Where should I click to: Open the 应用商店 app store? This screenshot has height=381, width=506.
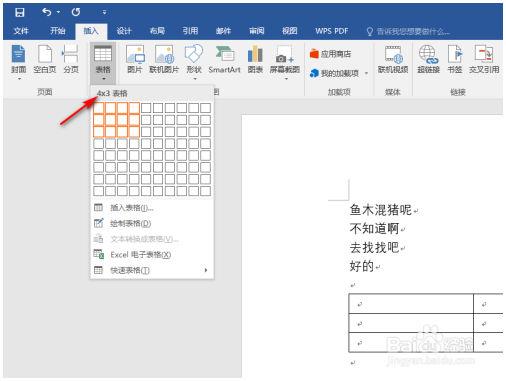(331, 54)
